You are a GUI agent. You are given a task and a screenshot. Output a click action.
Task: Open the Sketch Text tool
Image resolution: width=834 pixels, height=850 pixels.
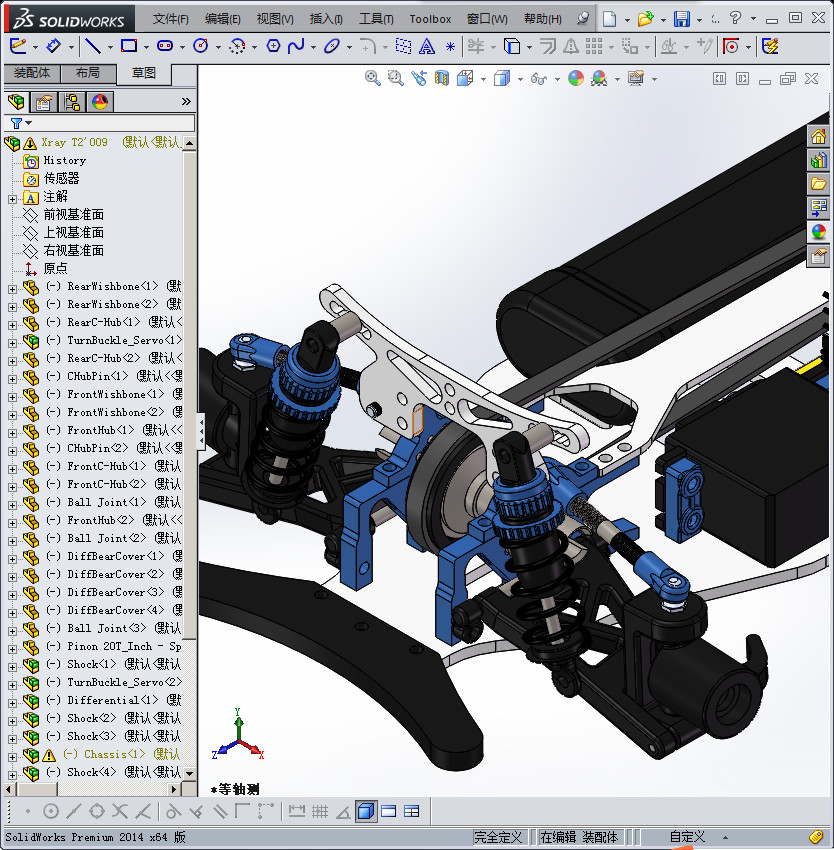[x=427, y=46]
